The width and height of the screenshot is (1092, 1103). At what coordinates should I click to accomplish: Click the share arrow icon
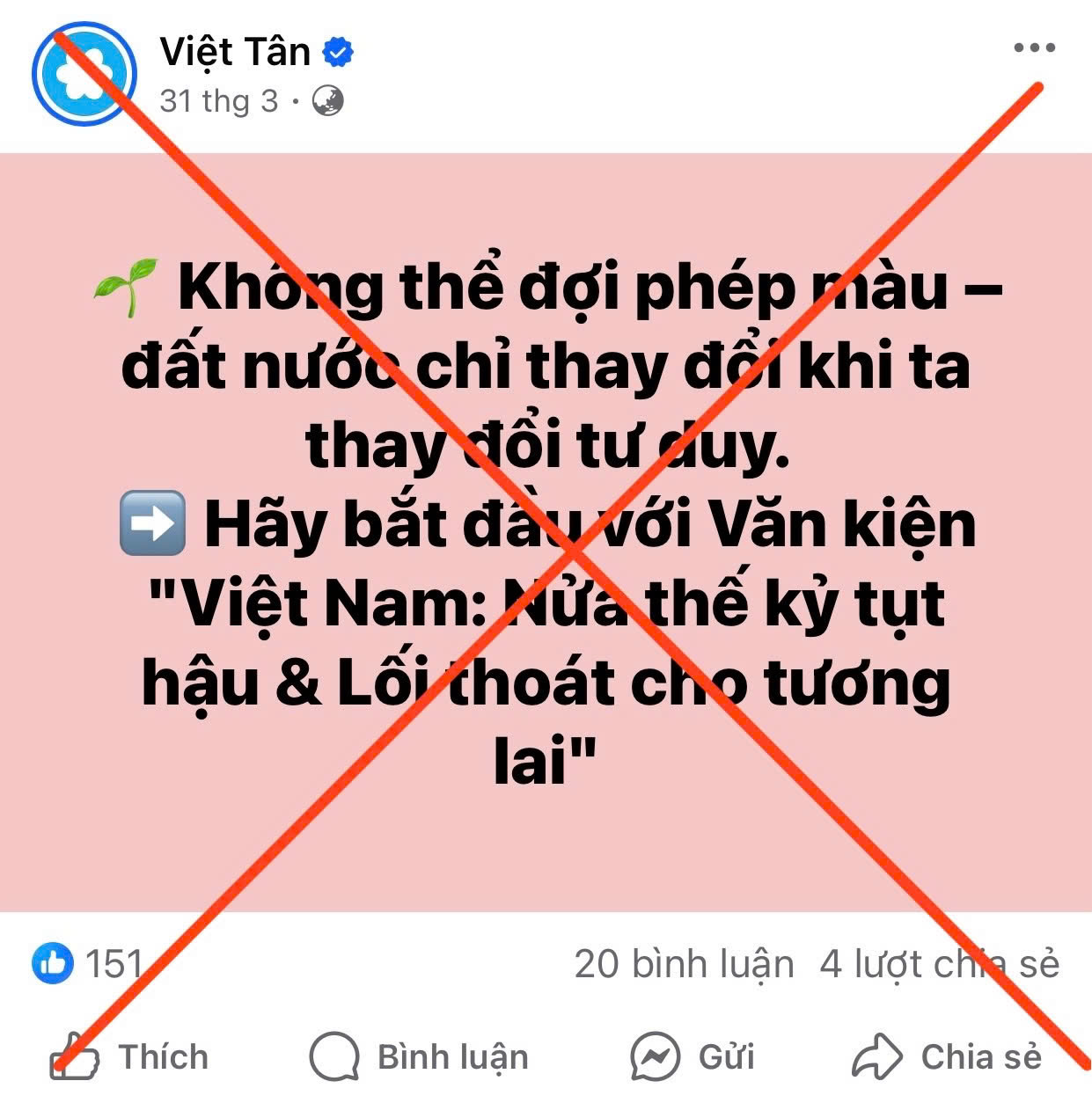point(877,1056)
